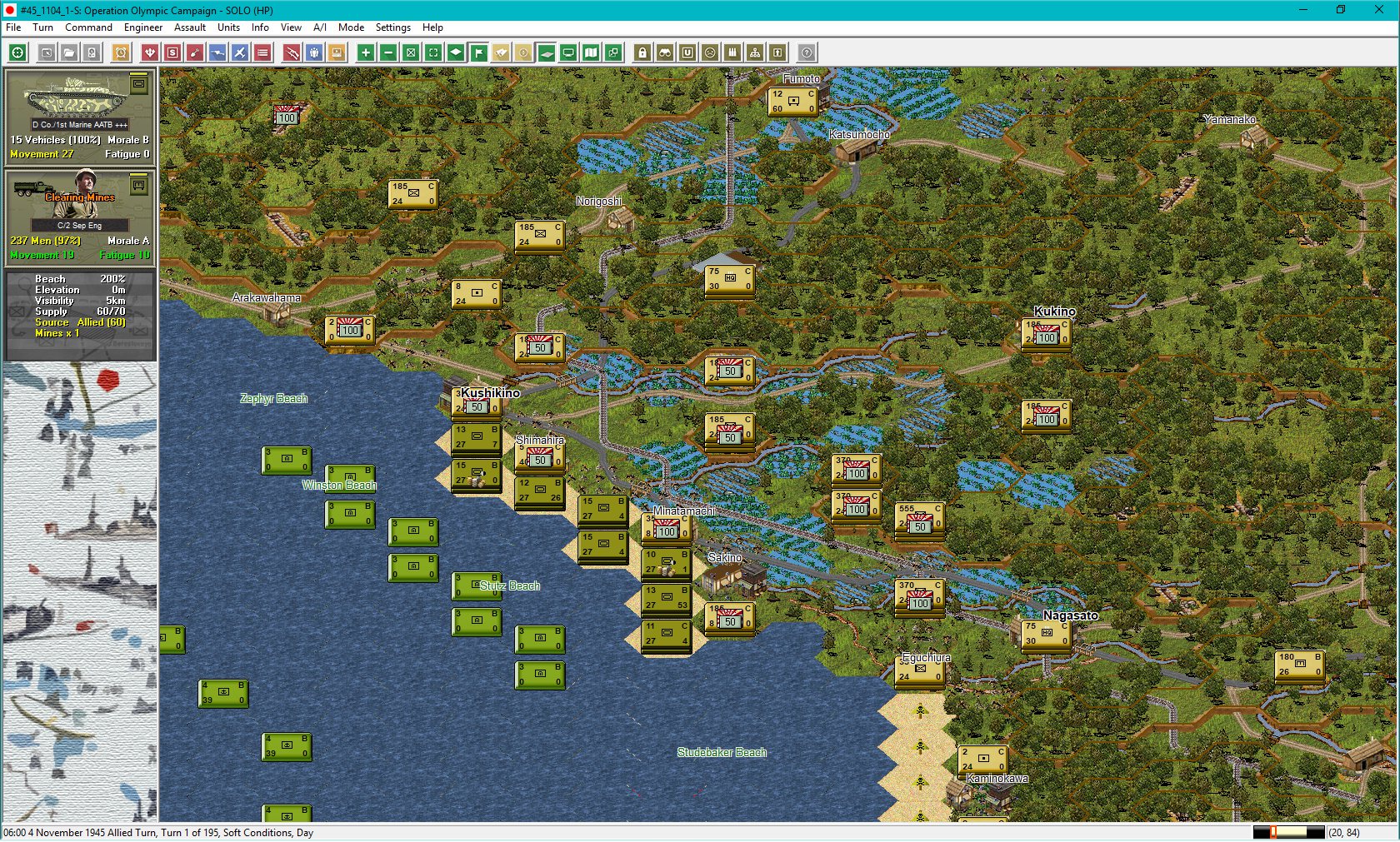1400x842 pixels.
Task: Click the disk save toolbar icon
Action: click(92, 52)
